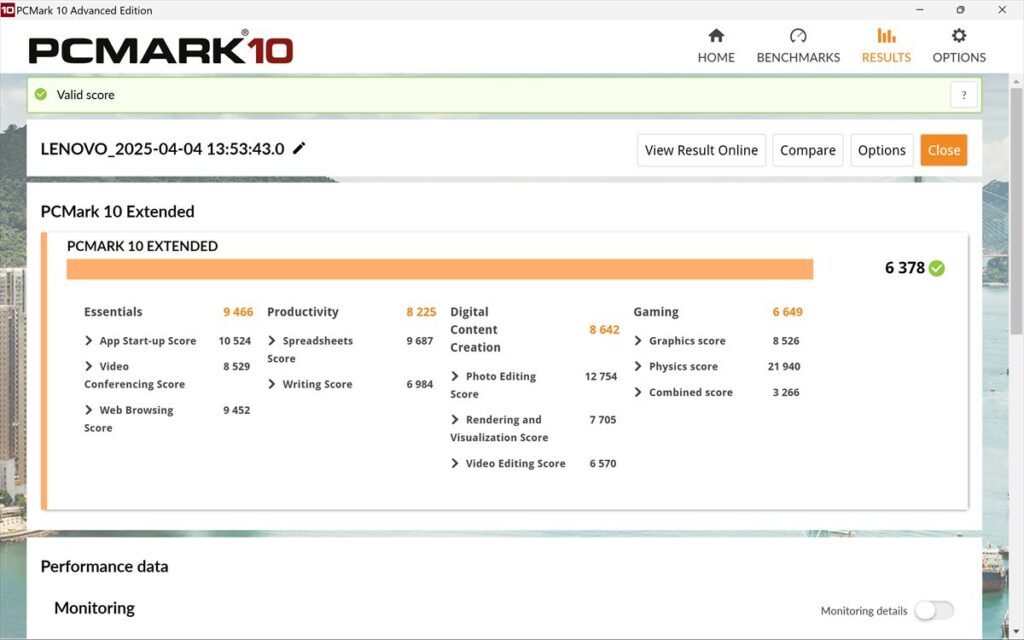Click scrollbar up arrow

click(x=1016, y=81)
